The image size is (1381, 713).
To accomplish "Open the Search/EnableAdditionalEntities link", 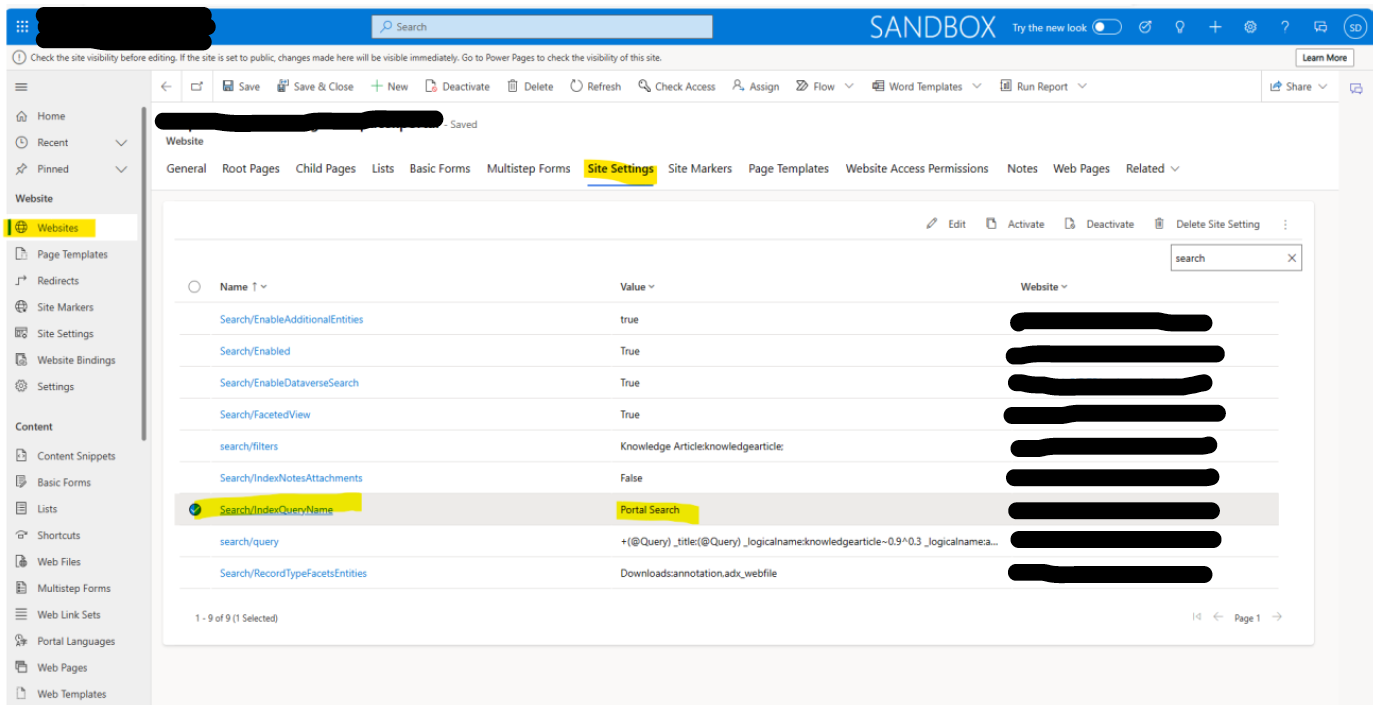I will point(291,320).
